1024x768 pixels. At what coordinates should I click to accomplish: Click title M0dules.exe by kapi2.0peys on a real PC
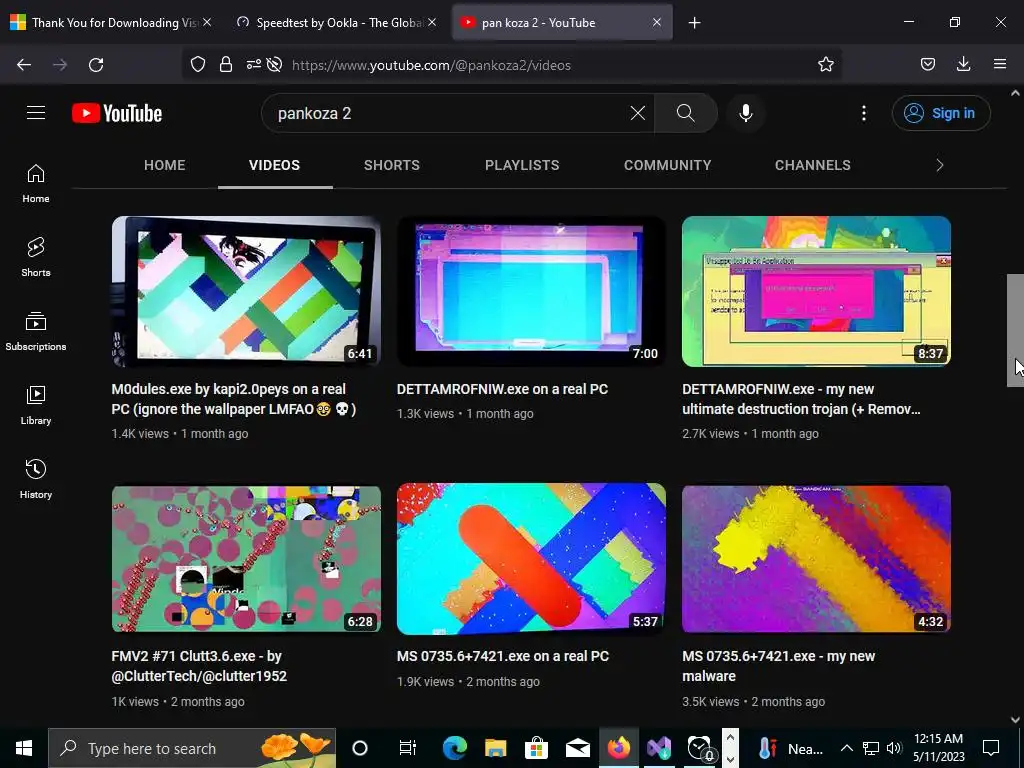234,399
